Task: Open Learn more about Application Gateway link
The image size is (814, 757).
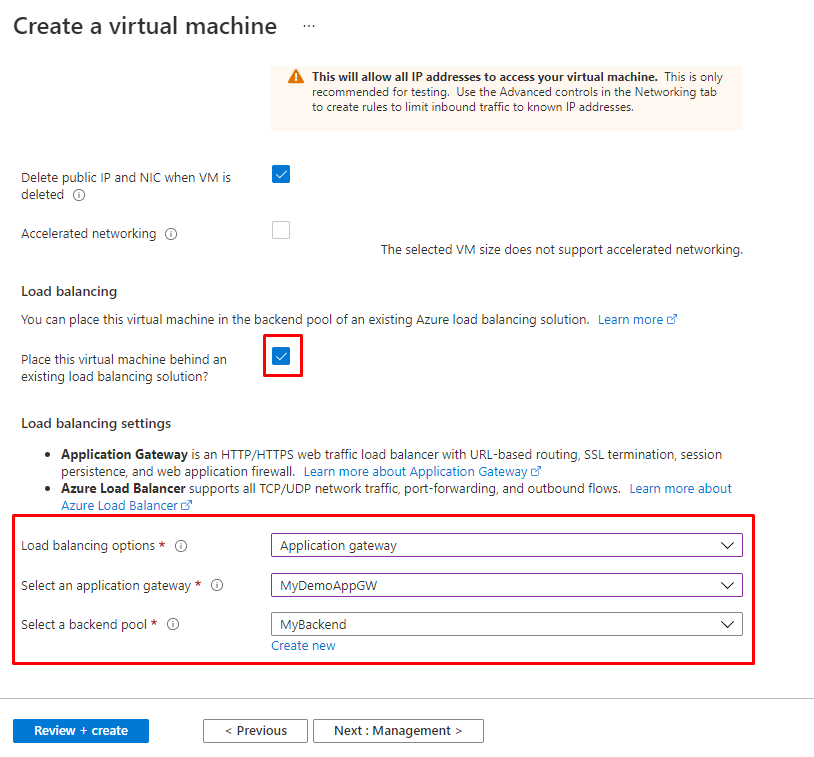Action: coord(415,471)
